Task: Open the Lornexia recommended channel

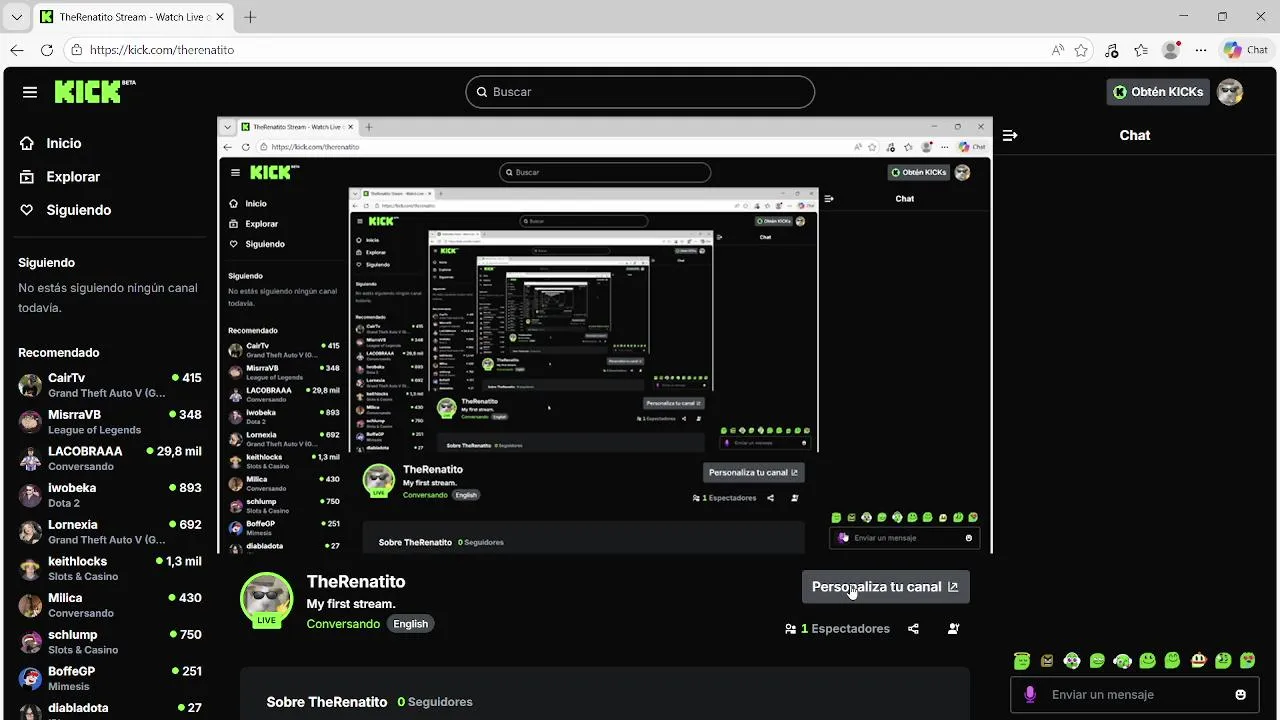Action: [x=110, y=531]
